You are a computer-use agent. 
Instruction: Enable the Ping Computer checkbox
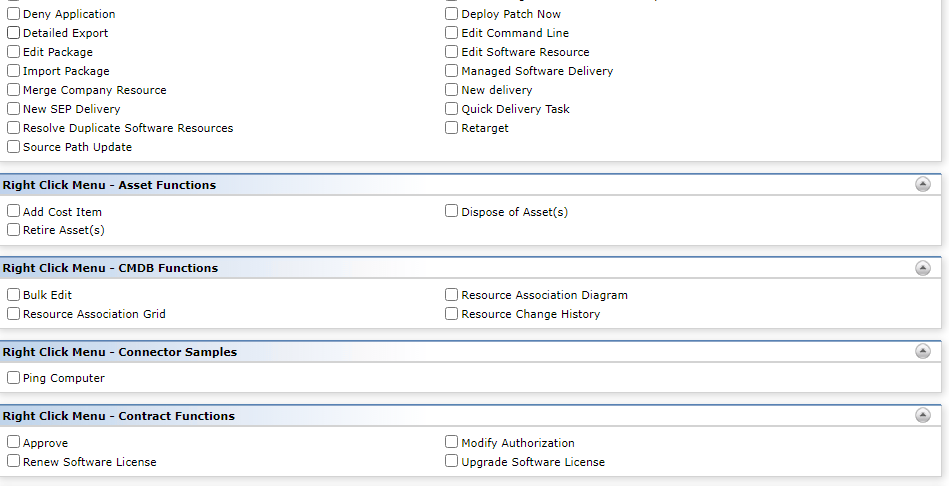13,378
